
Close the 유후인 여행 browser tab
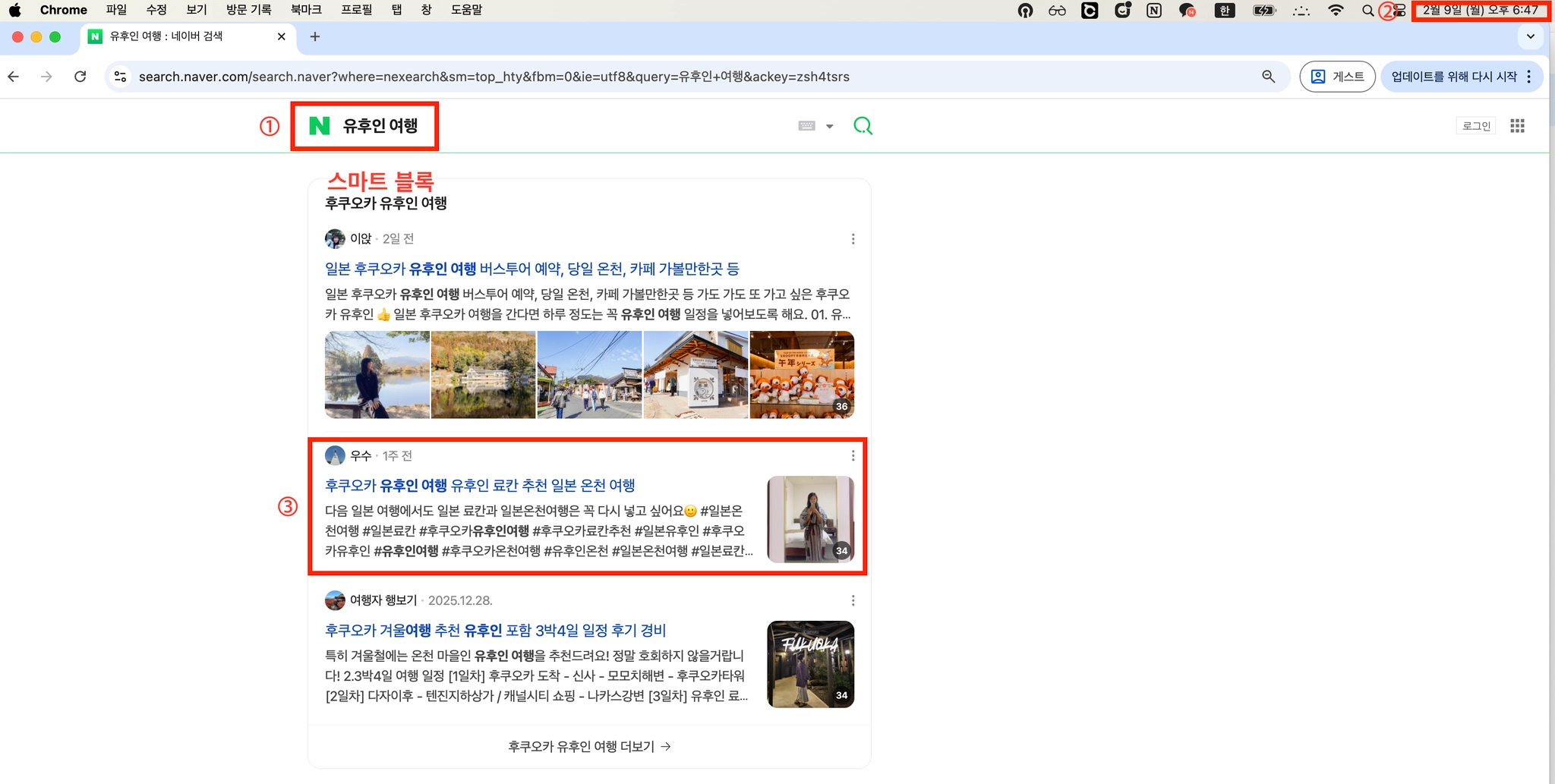tap(282, 36)
